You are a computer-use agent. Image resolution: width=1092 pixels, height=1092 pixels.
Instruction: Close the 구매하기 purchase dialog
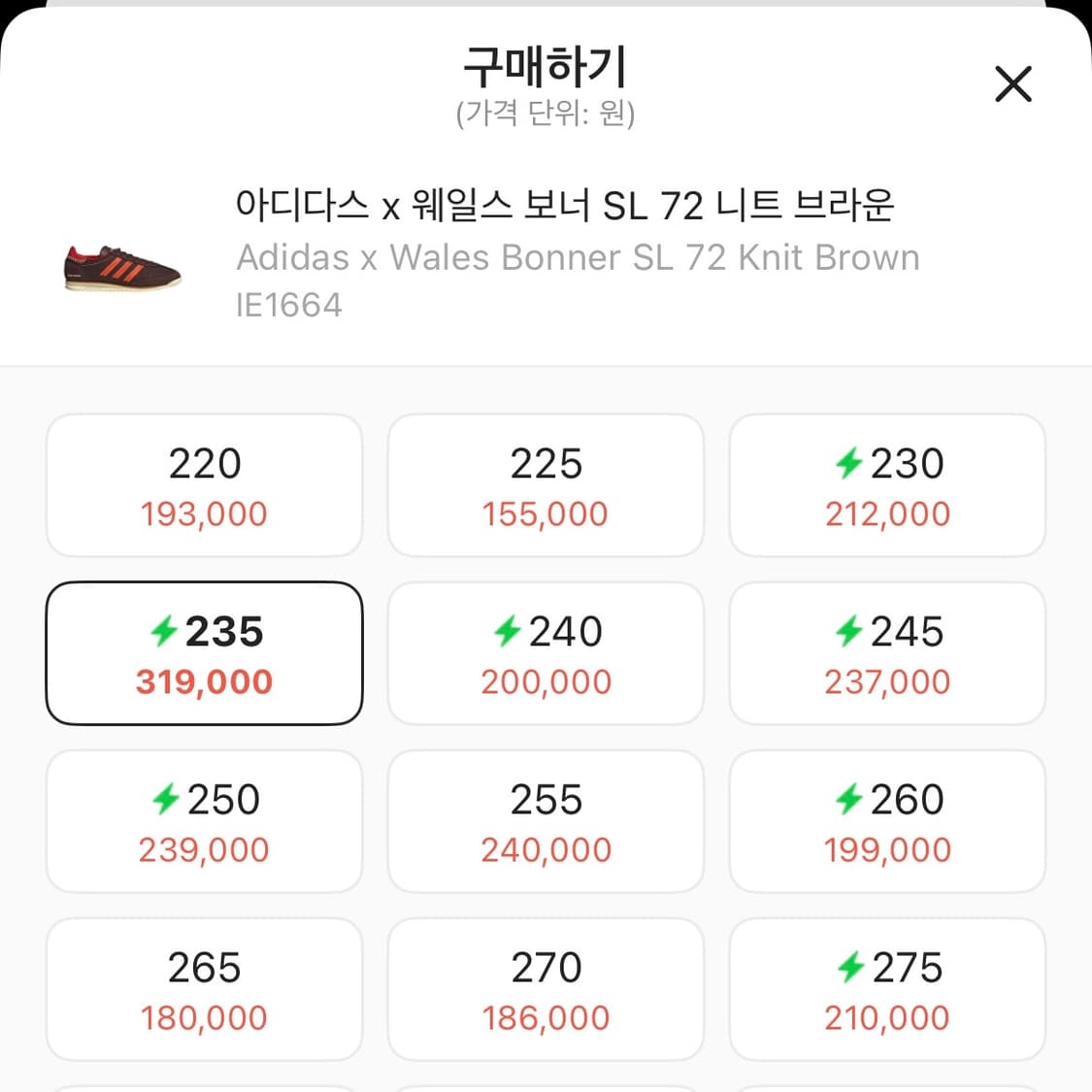(1013, 84)
